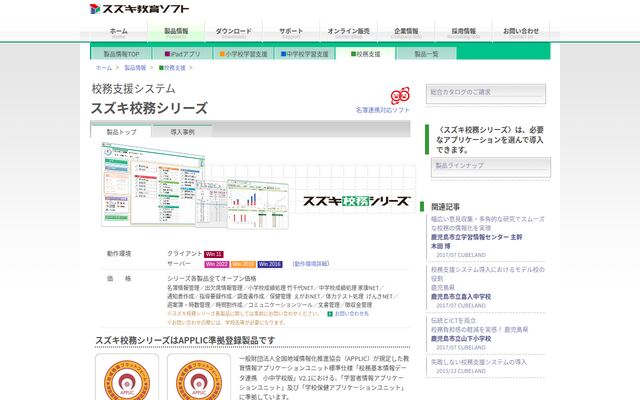Open the 小学校学習支援 sub-tab

coord(244,54)
